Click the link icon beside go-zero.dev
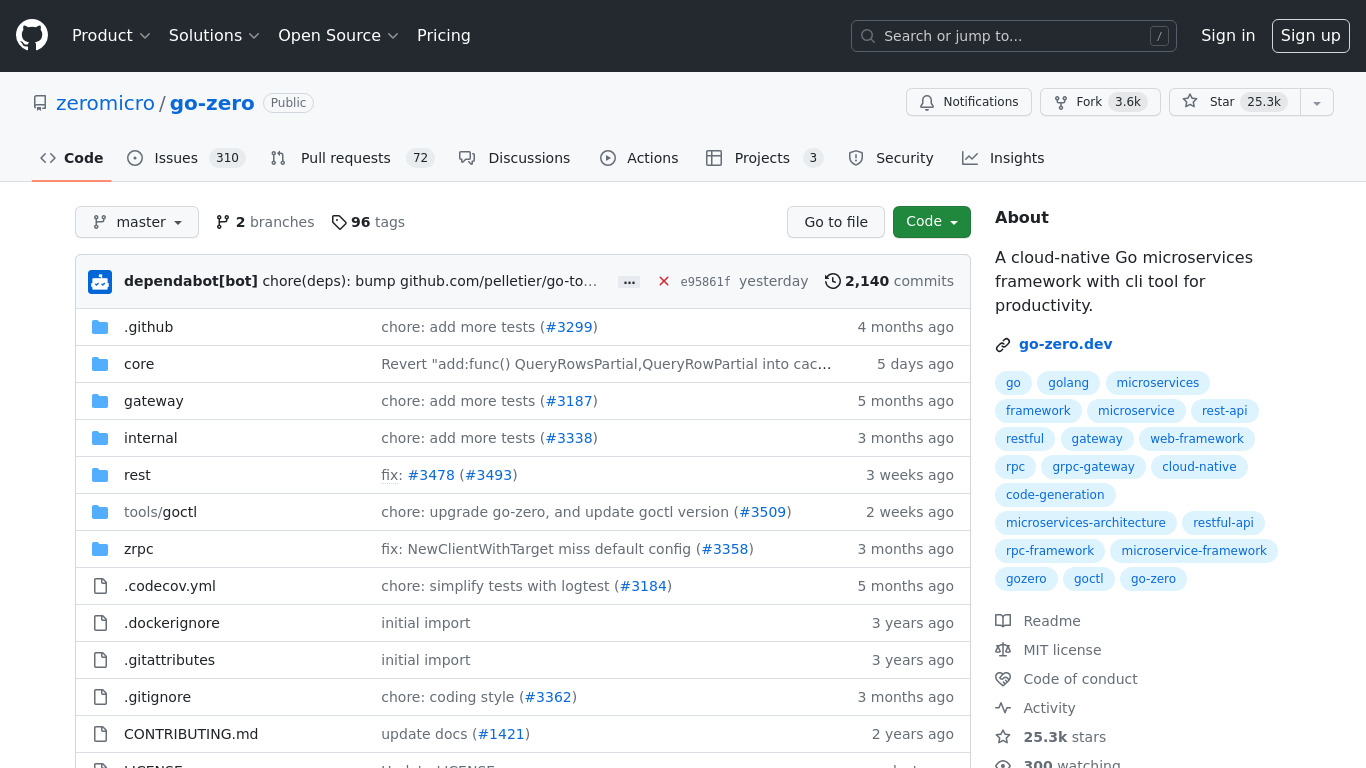 click(1003, 345)
